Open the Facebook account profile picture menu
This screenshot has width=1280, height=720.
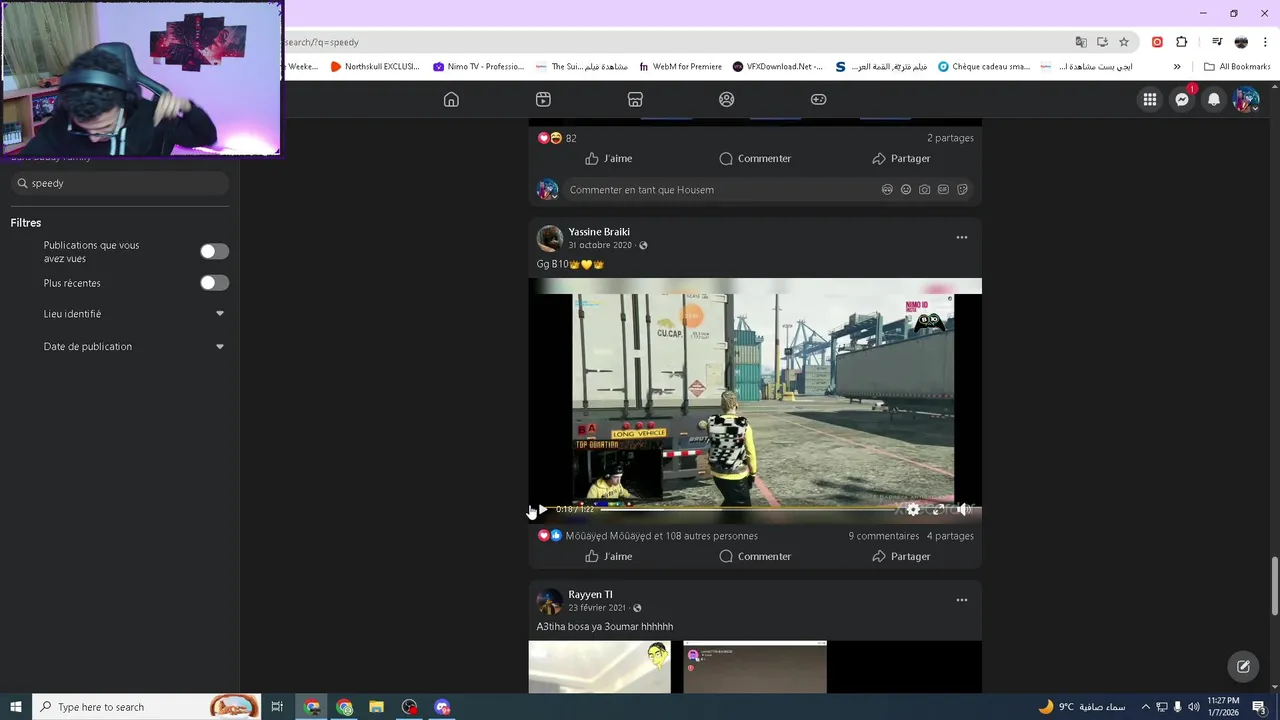1246,99
